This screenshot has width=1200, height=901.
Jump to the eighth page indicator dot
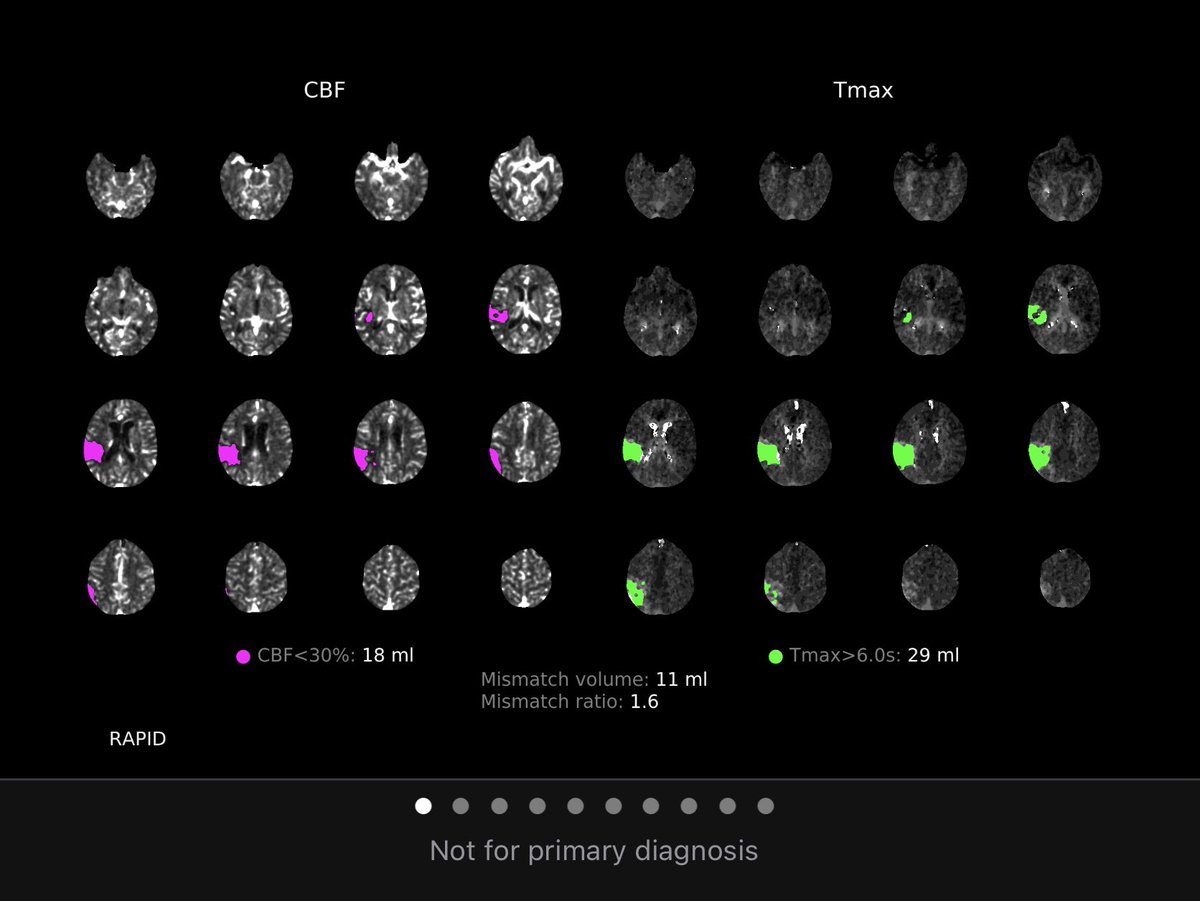(689, 806)
